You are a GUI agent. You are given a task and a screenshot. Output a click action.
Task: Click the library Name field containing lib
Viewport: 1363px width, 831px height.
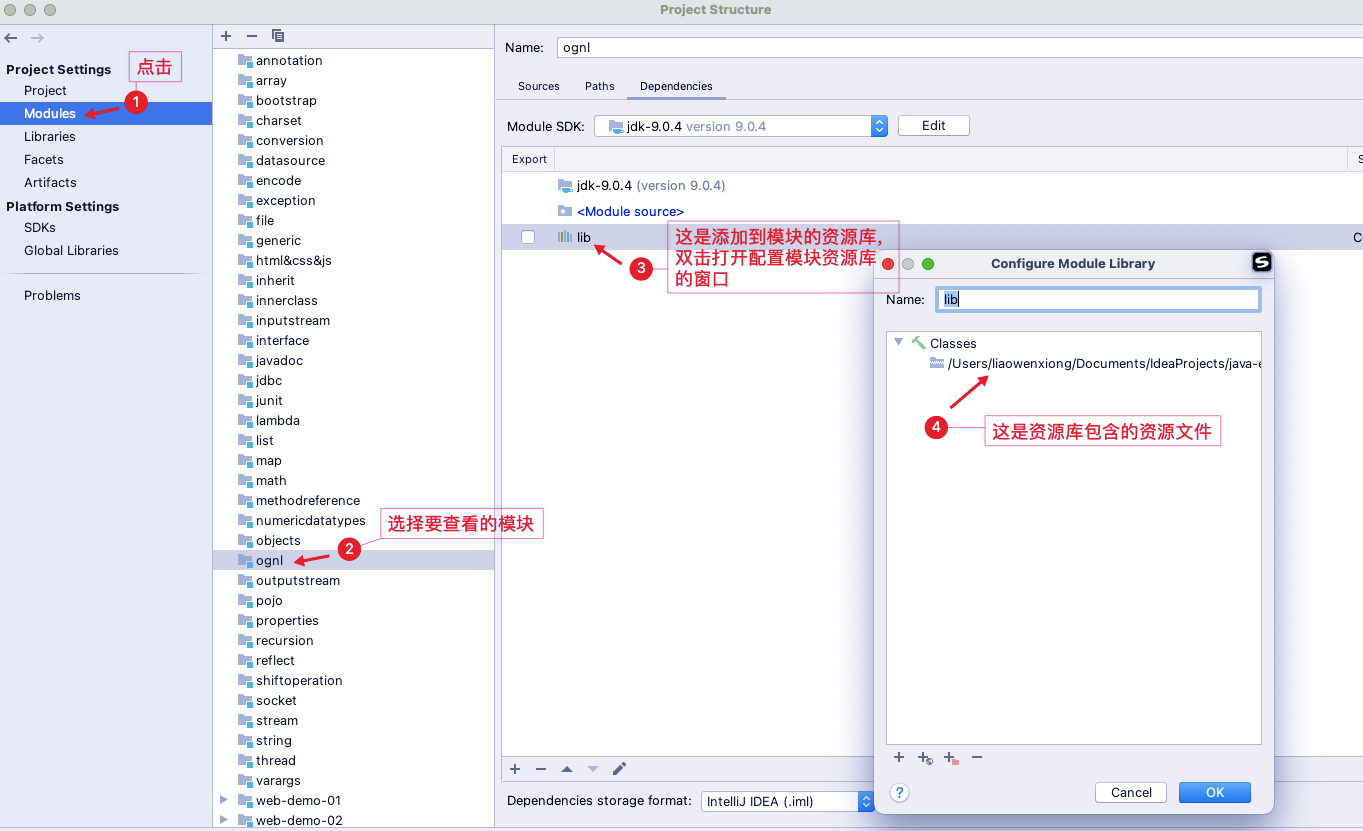(1098, 299)
